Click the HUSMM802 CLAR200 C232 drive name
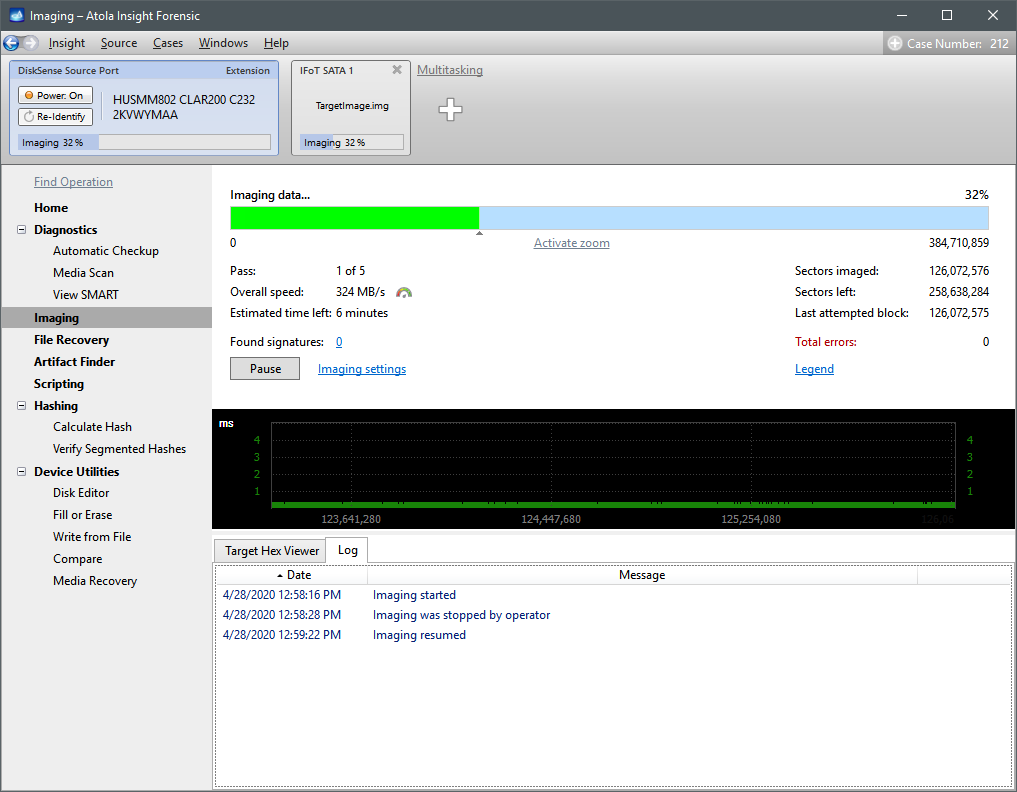 pyautogui.click(x=184, y=99)
